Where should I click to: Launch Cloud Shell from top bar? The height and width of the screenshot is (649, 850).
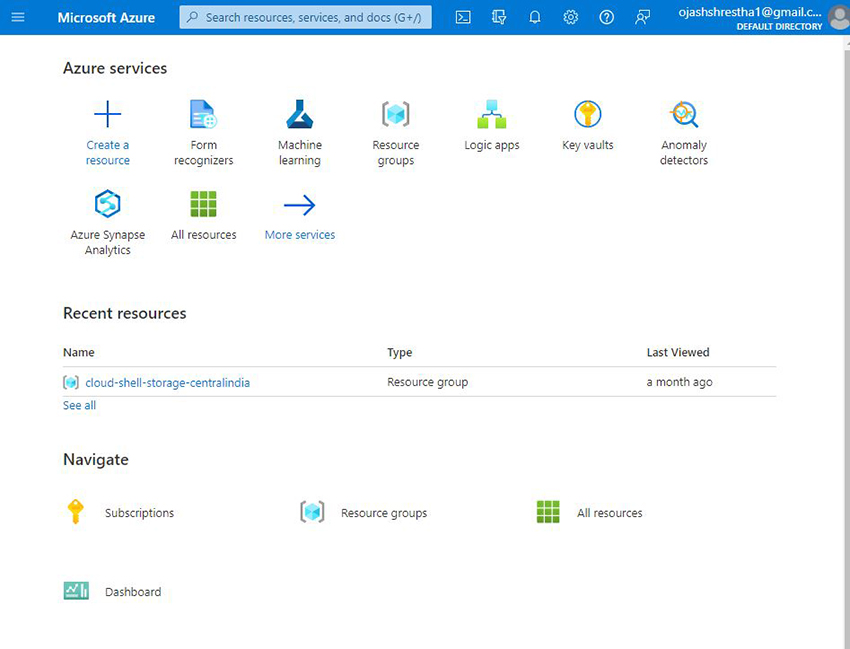tap(463, 17)
